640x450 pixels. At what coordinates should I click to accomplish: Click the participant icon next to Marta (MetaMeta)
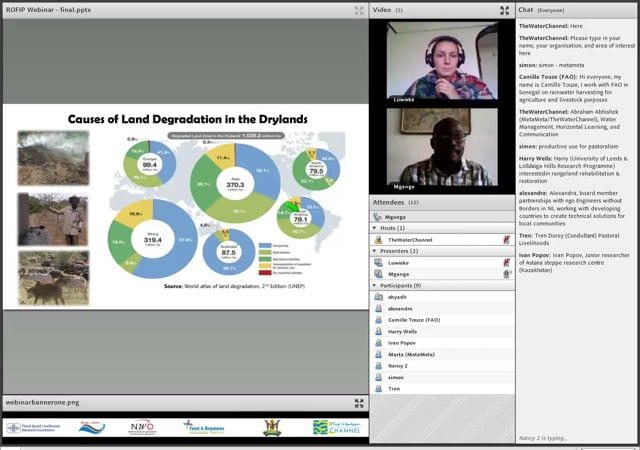point(378,354)
